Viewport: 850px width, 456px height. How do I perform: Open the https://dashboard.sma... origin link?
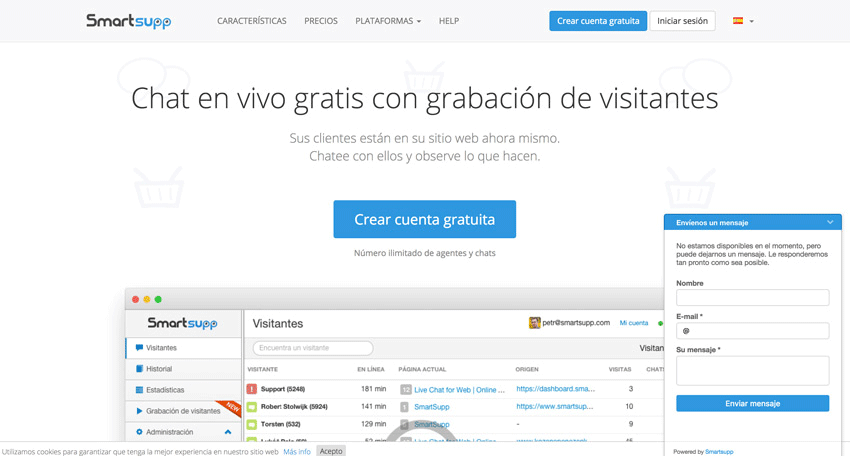(556, 389)
